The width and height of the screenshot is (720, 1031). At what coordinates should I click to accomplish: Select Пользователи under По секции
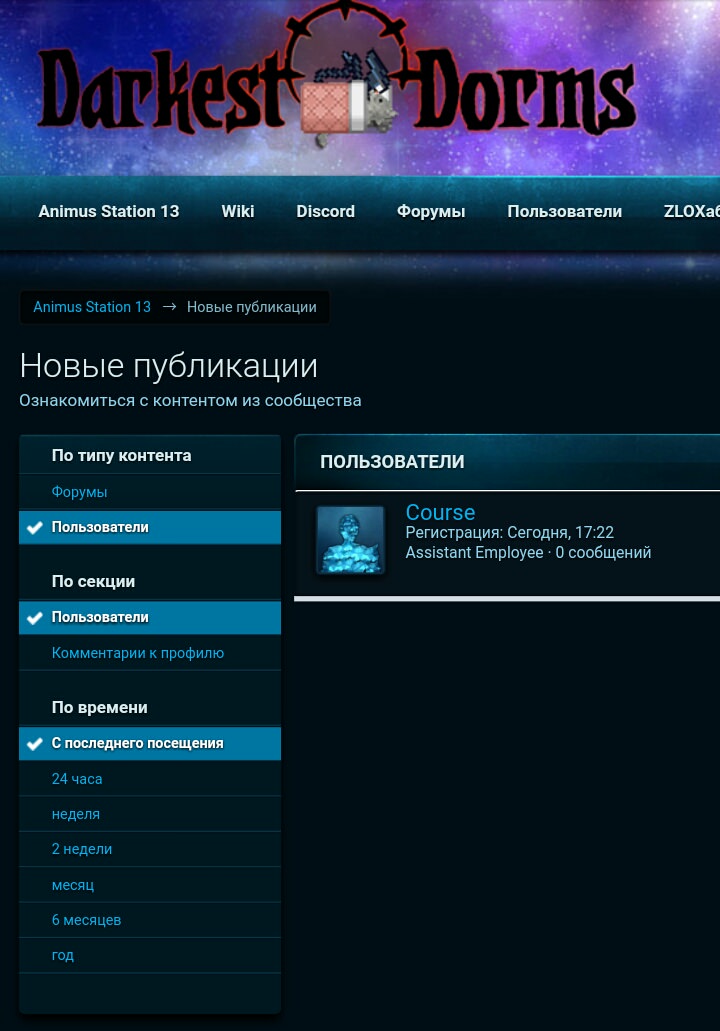coord(150,617)
